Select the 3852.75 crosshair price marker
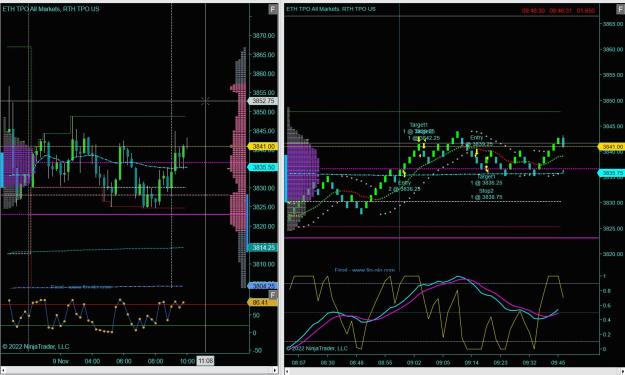The height and width of the screenshot is (375, 625). [263, 101]
